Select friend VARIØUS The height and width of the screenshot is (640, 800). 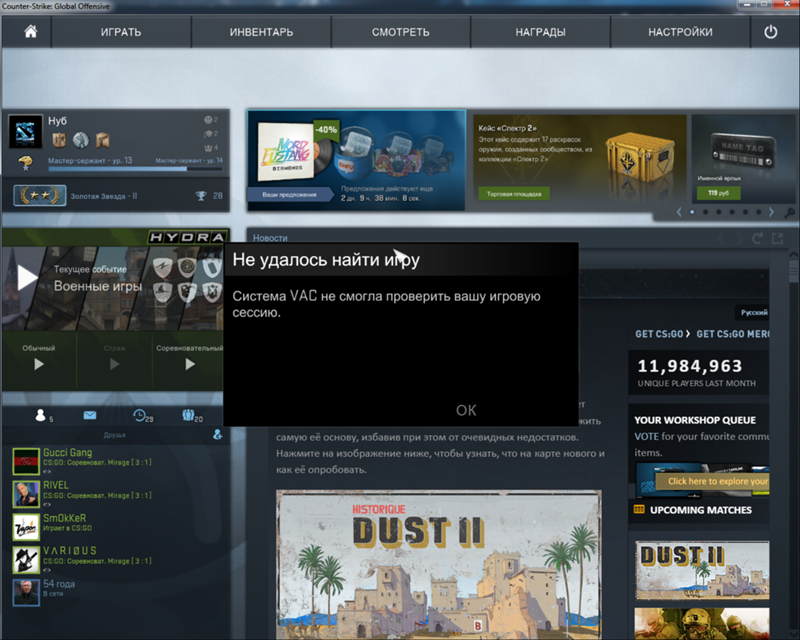[117, 559]
